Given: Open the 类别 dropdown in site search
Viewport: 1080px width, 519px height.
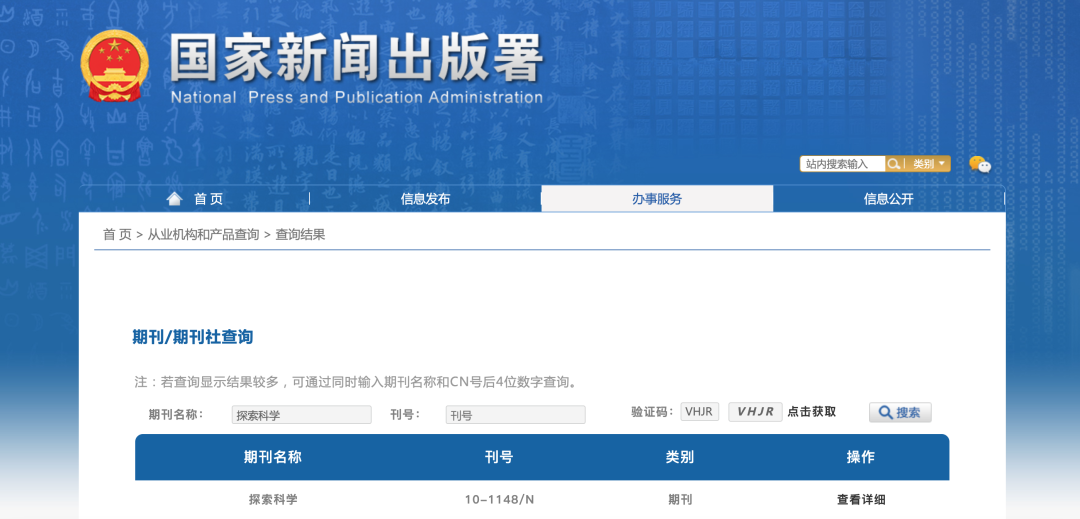Looking at the screenshot, I should click(x=928, y=164).
